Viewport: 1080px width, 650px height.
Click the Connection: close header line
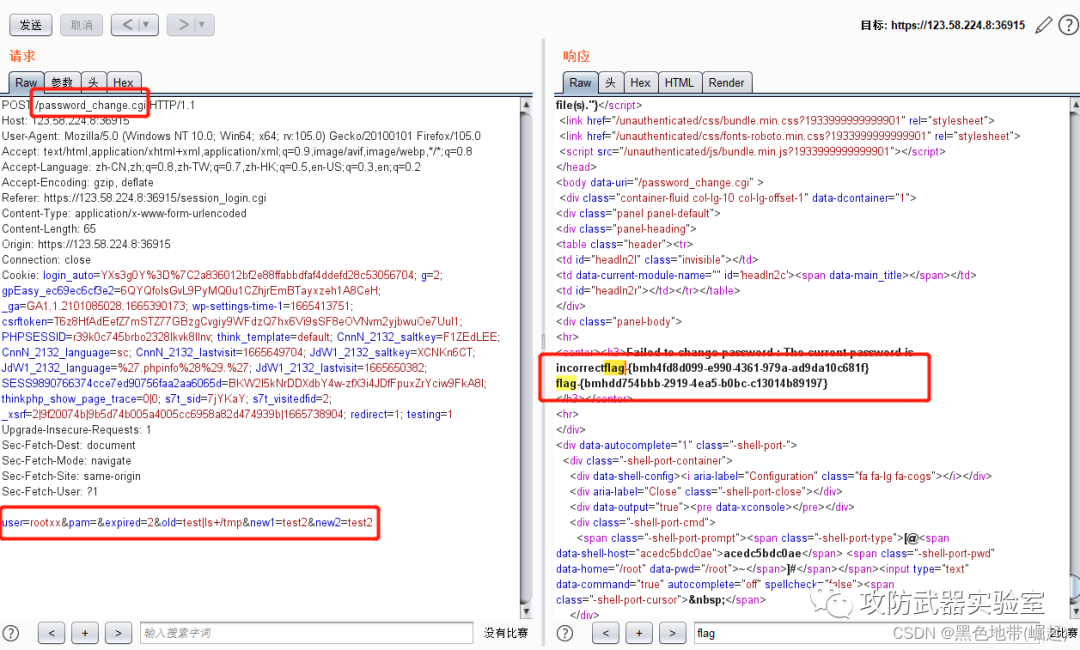click(46, 260)
